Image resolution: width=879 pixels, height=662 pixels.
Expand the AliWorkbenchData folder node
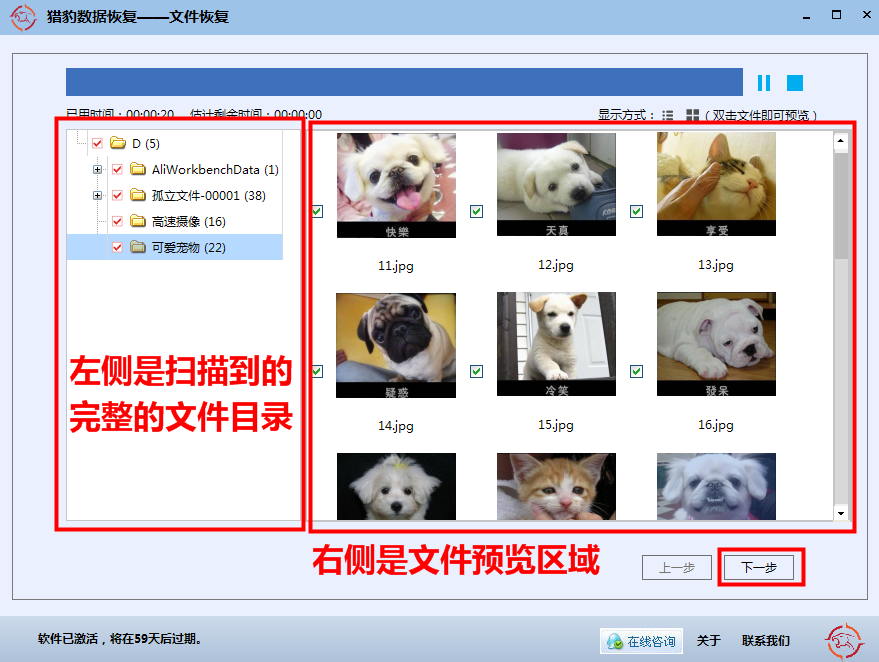tap(97, 171)
